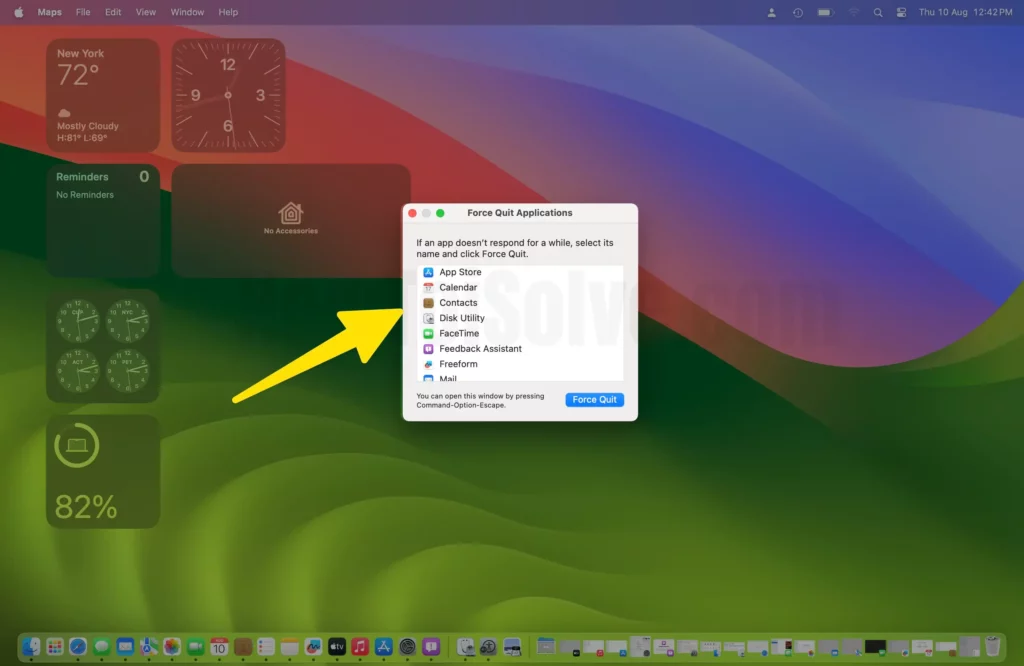
Task: Open the Calendar Dock icon showing 10
Action: [x=219, y=646]
